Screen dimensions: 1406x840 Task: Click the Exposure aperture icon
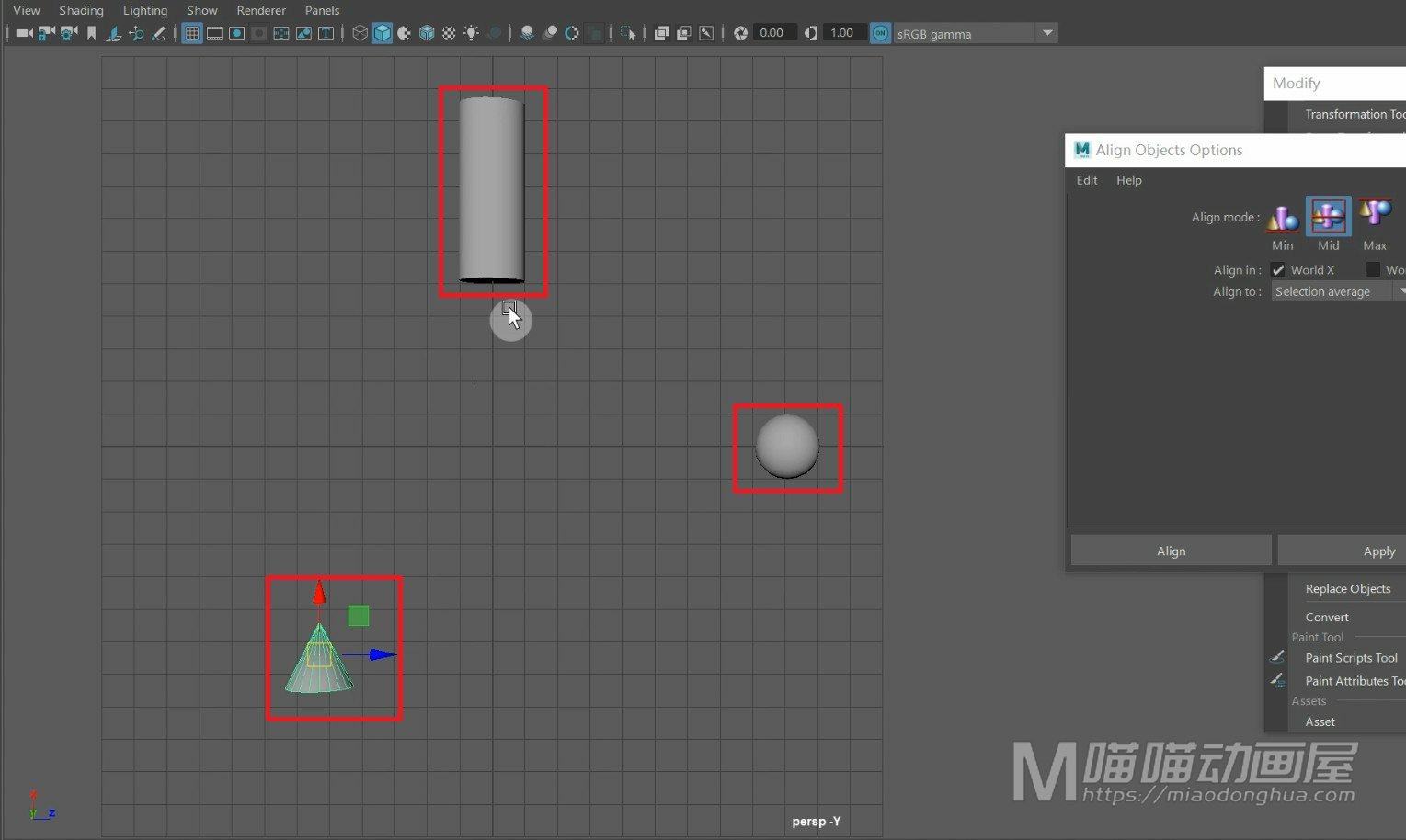coord(740,33)
